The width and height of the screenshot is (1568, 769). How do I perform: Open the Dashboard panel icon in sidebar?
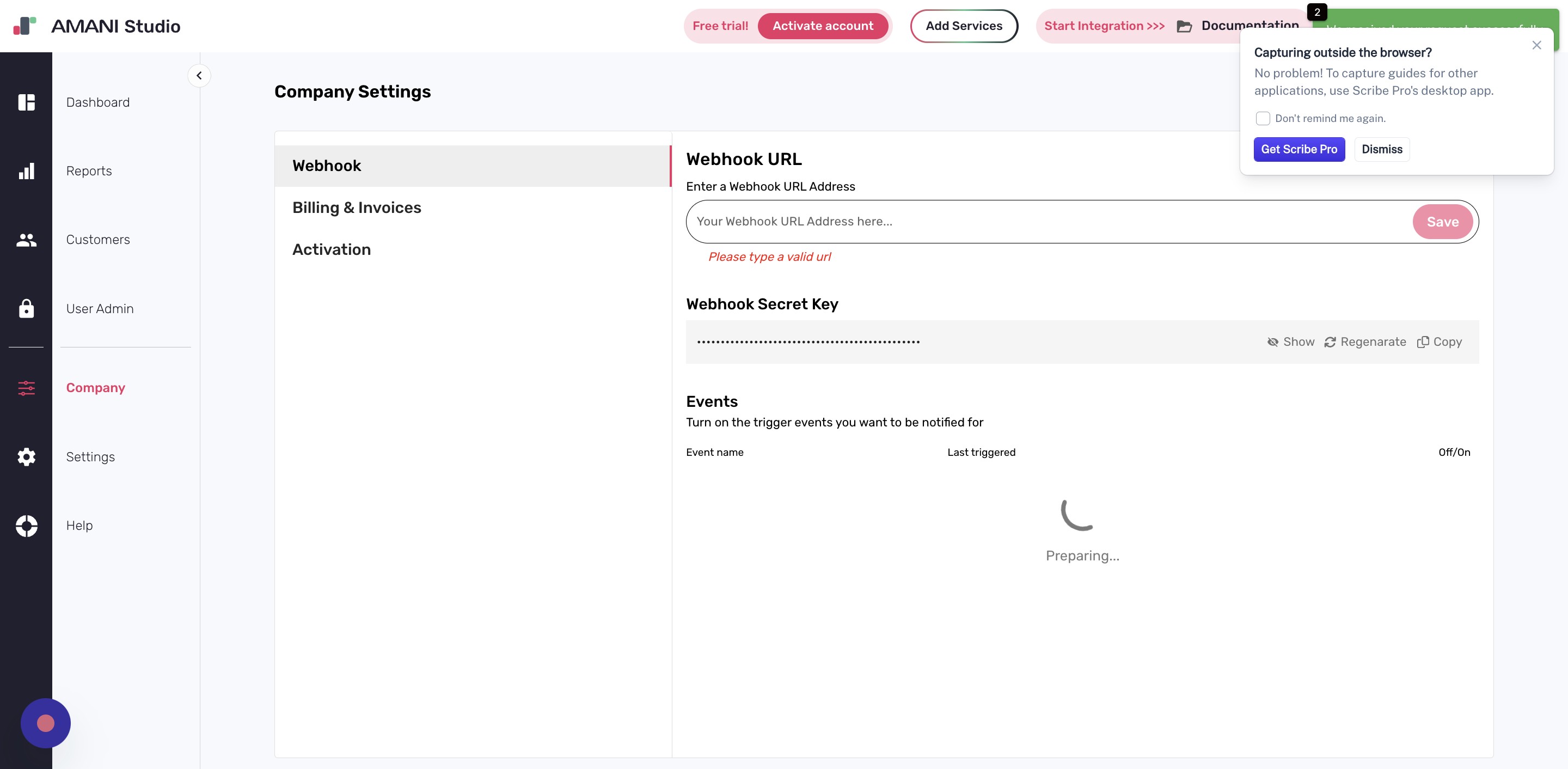point(27,102)
